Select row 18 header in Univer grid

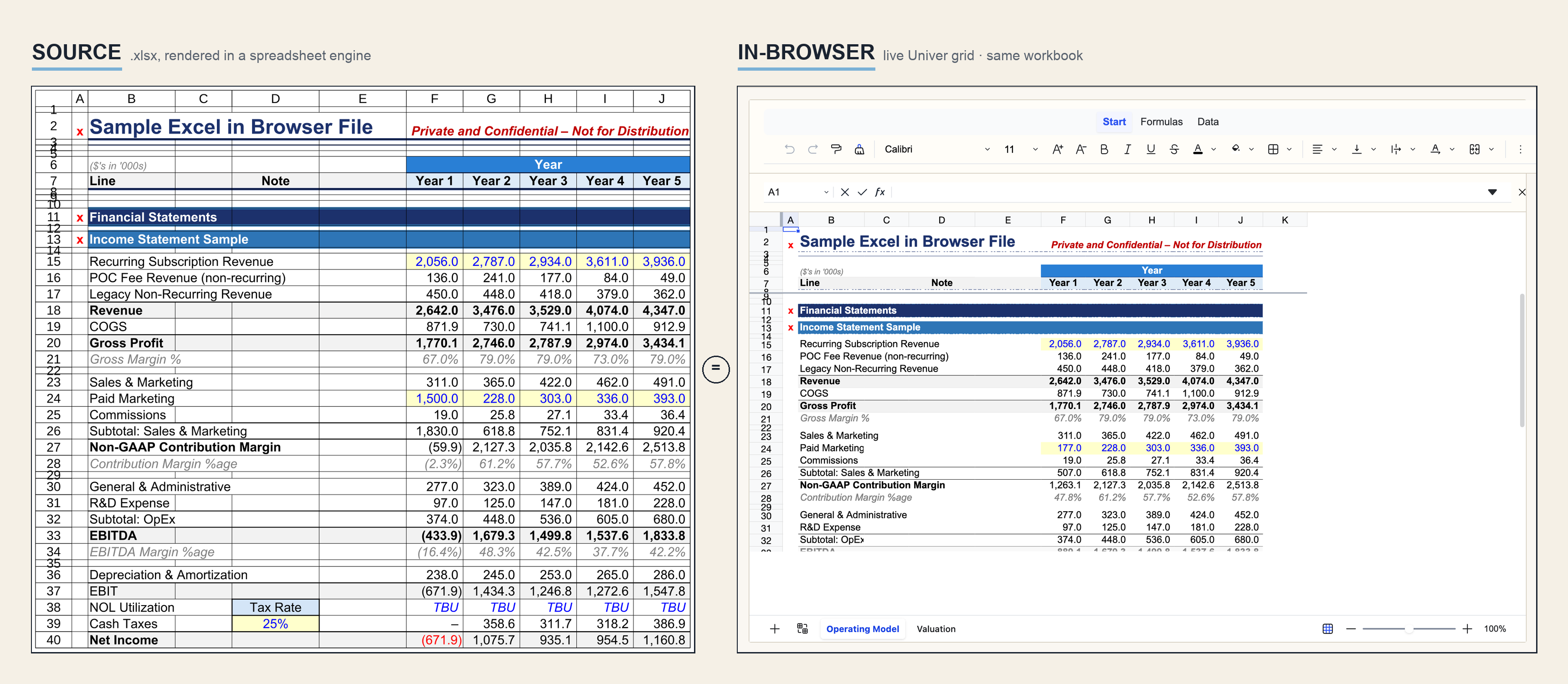pos(766,382)
